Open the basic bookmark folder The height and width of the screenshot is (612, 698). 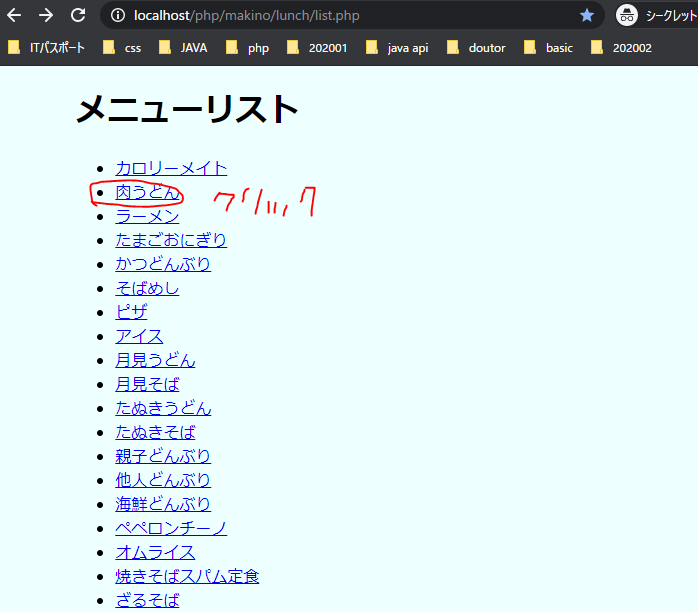[x=548, y=48]
